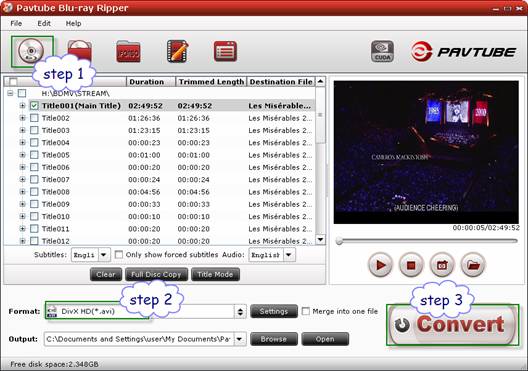Click the Full Disc Copy button
This screenshot has height=371, width=528.
pos(156,275)
